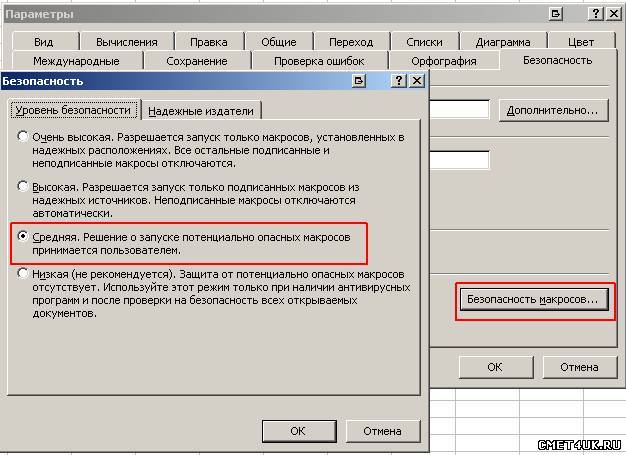Viewport: 626px width, 455px height.
Task: Select the Очень высокая security level
Action: [22, 136]
